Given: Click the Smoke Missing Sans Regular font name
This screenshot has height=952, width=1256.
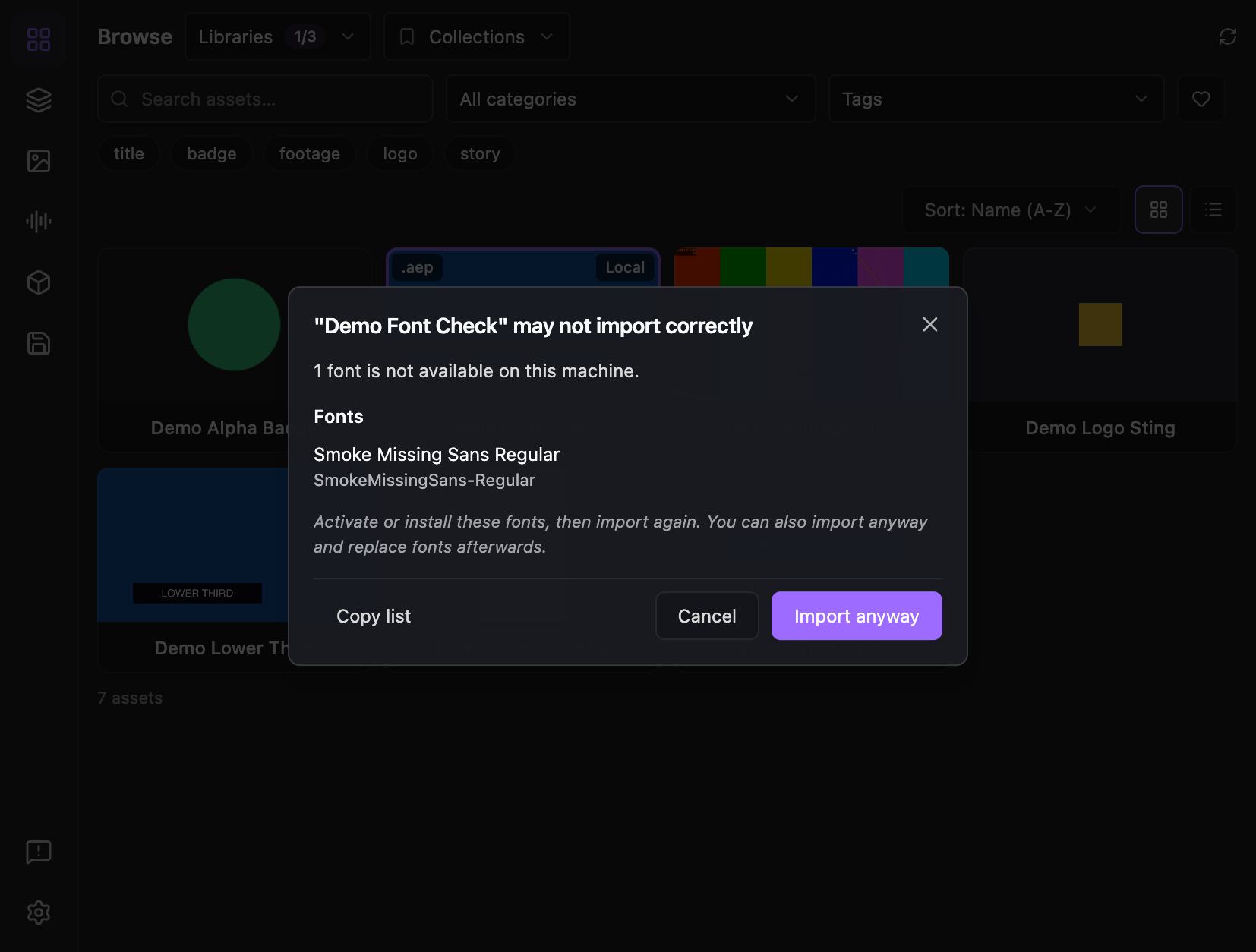Looking at the screenshot, I should [437, 454].
